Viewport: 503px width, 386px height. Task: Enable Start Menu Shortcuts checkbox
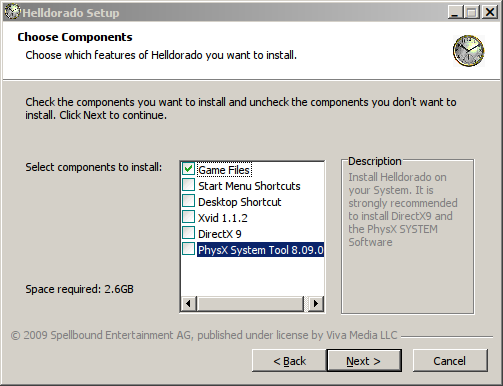(188, 185)
